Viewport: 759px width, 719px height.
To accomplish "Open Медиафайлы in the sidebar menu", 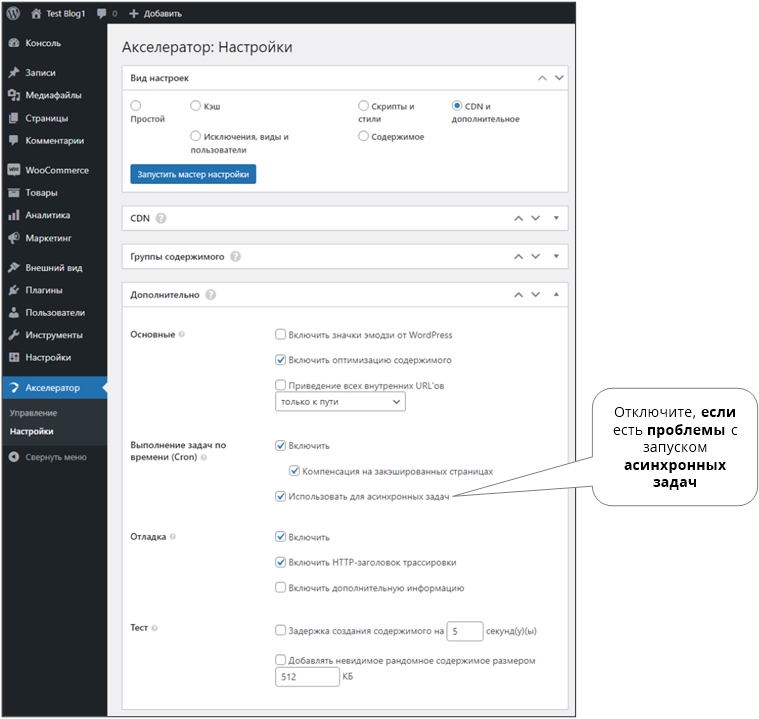I will (53, 95).
